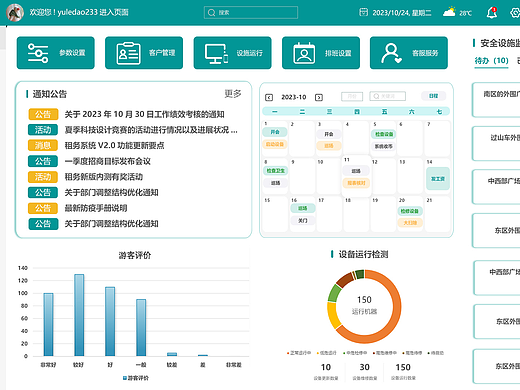Click the empty October 2 calendar cell

[x=302, y=138]
